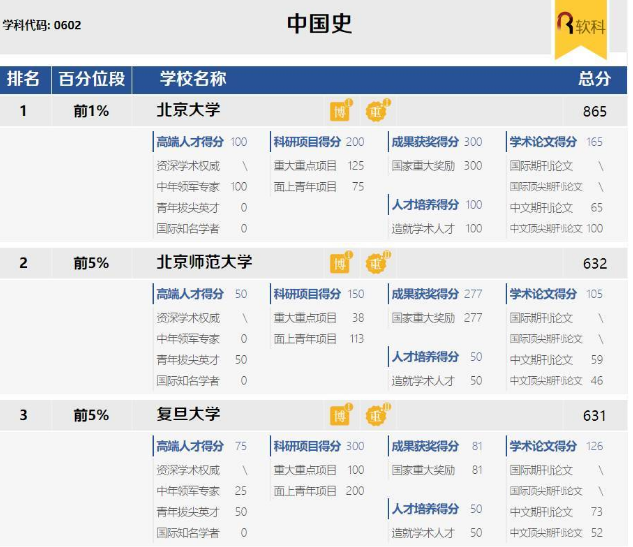
Task: Click the 重 badge for 北京师范大学
Action: 377,262
